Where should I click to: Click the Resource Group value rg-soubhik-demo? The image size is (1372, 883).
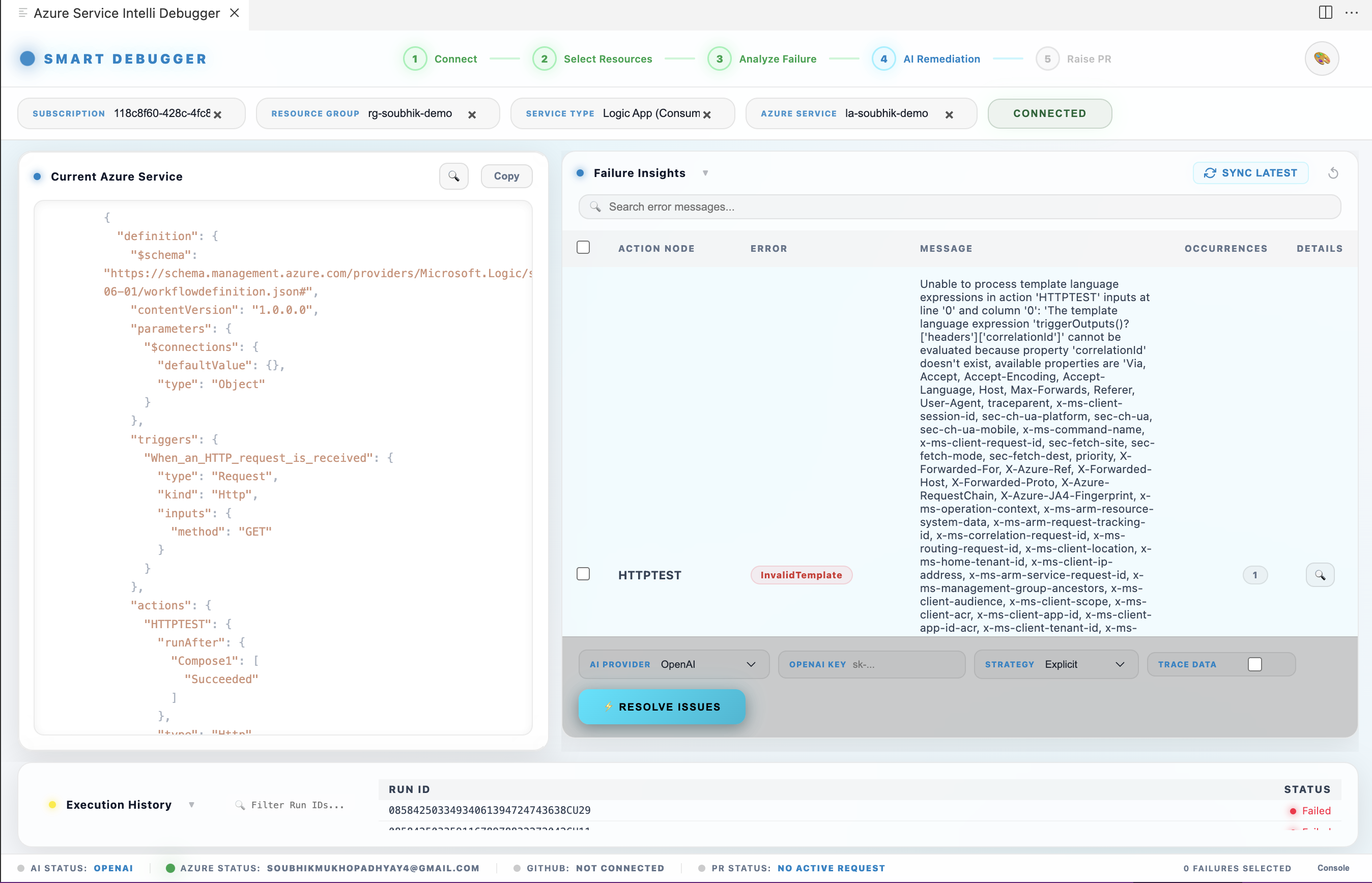(410, 113)
